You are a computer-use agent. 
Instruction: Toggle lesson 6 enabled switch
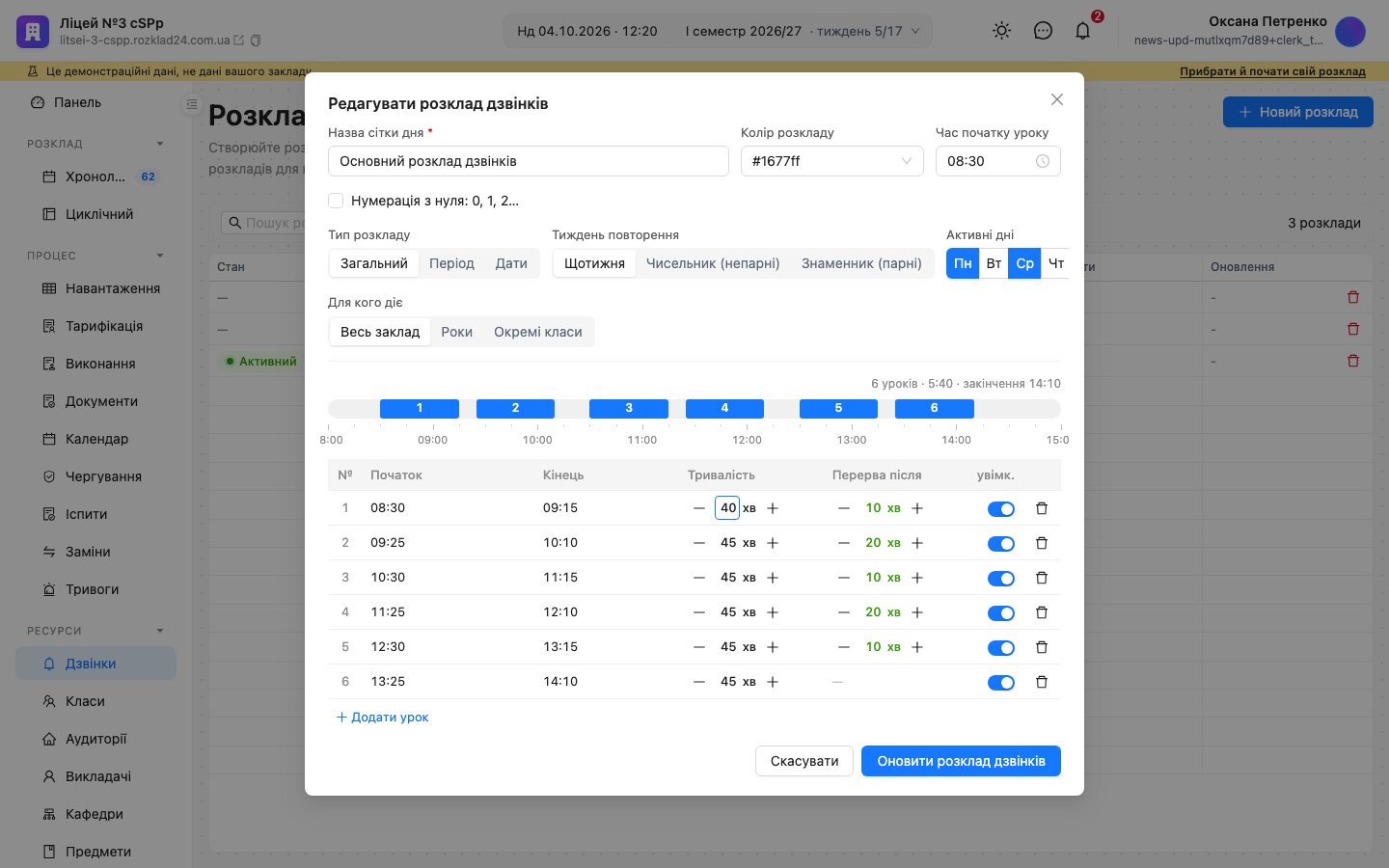coord(1001,683)
